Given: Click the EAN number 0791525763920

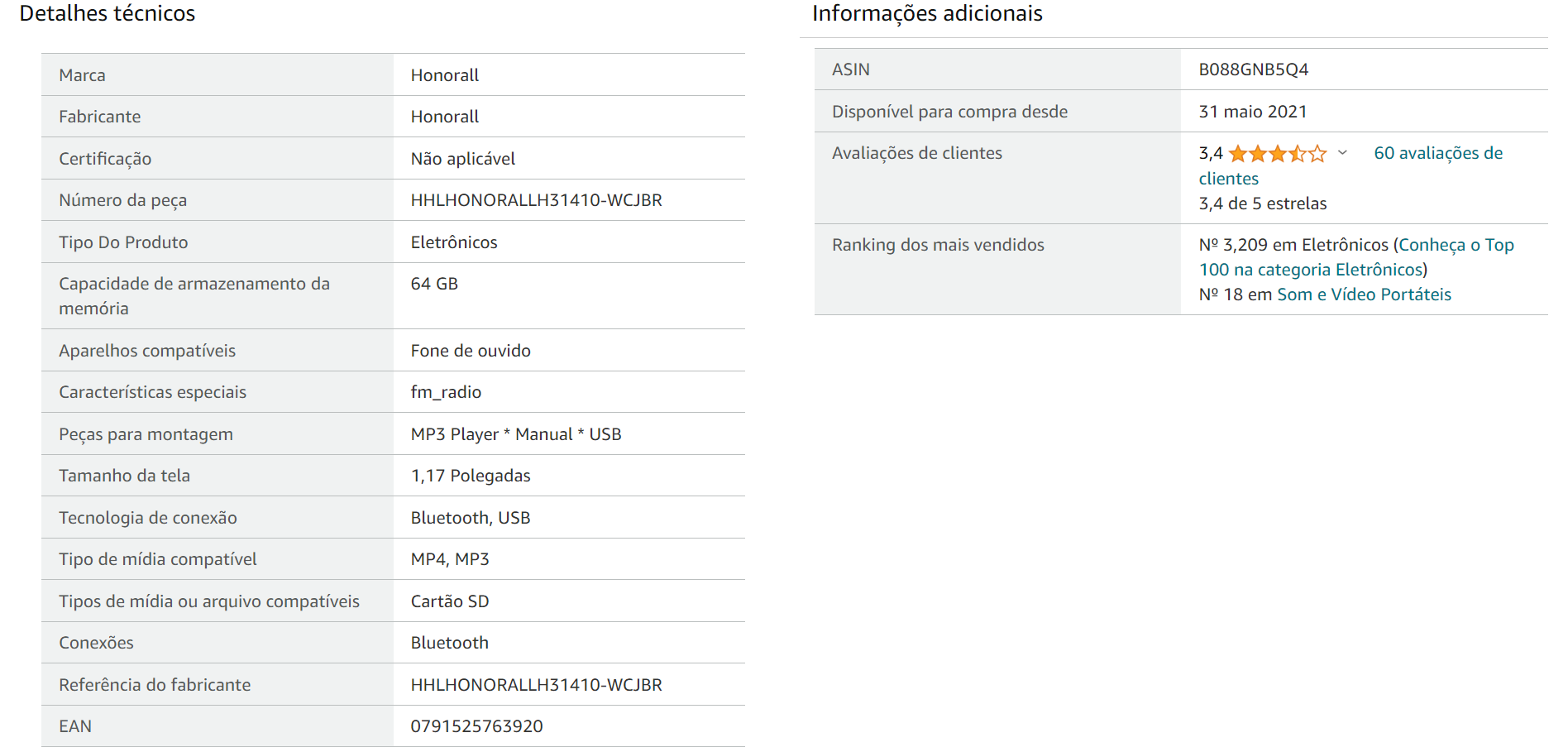Looking at the screenshot, I should pyautogui.click(x=476, y=726).
